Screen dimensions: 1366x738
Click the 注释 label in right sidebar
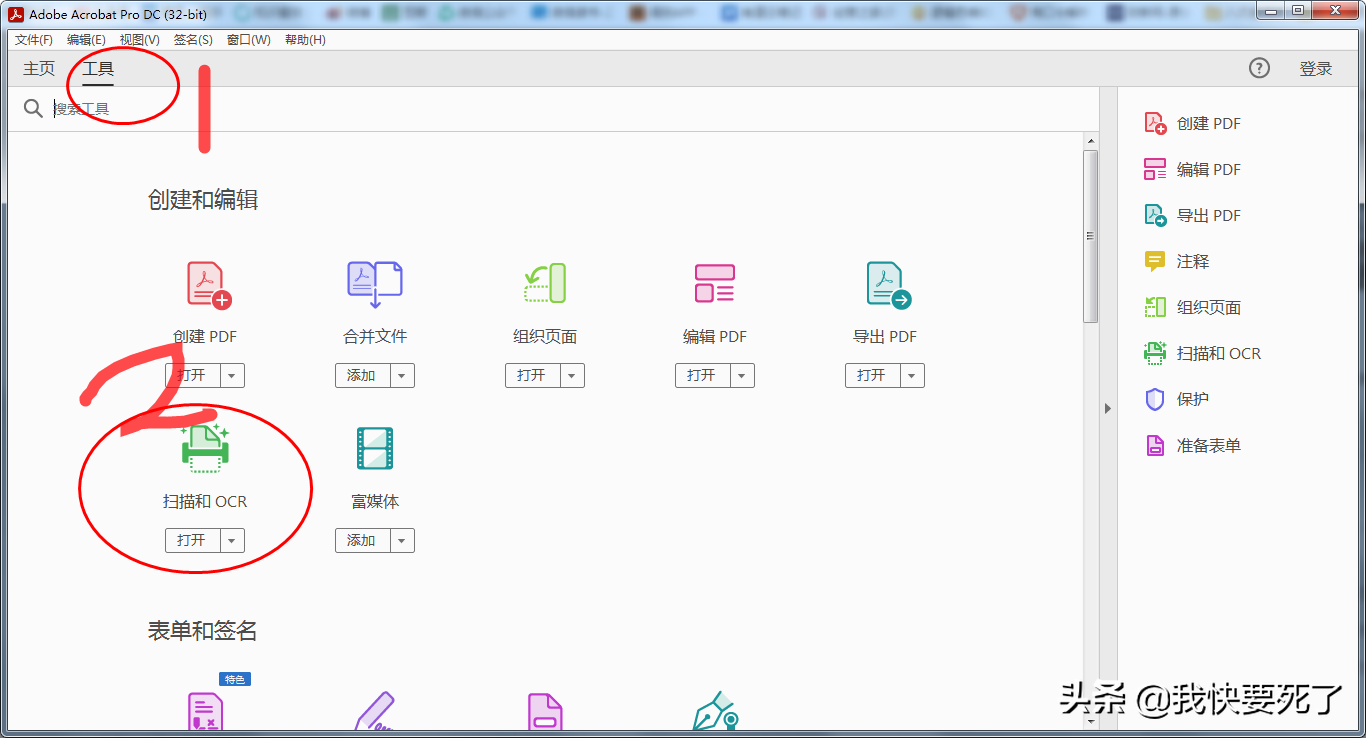point(1193,261)
